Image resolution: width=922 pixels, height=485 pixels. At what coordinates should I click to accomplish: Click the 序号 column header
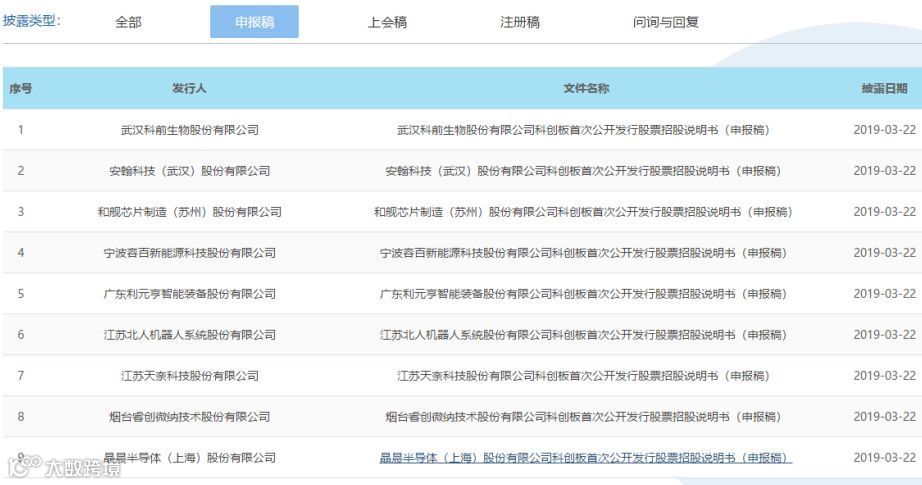coord(21,89)
